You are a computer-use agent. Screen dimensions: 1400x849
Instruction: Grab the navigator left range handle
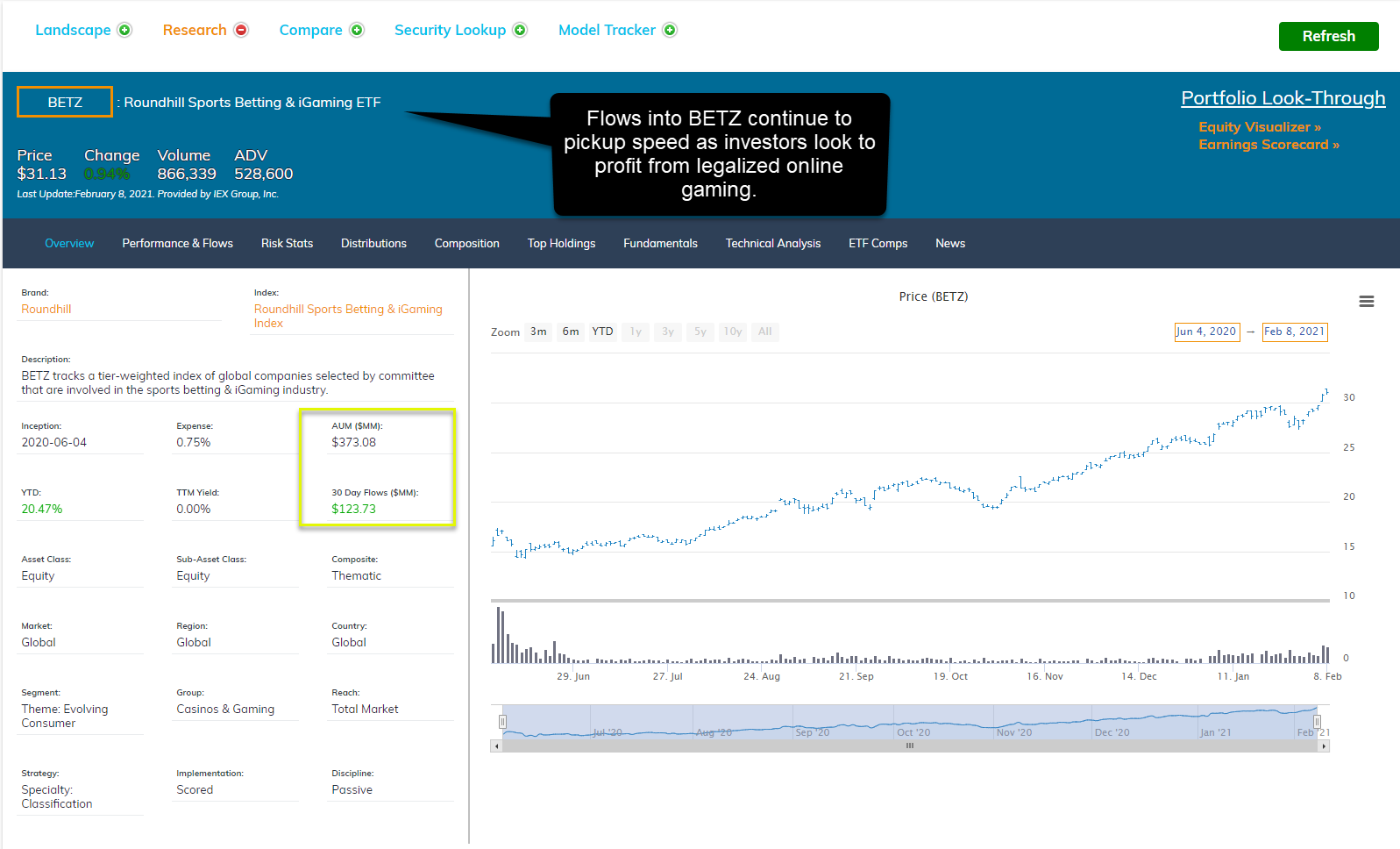[502, 722]
